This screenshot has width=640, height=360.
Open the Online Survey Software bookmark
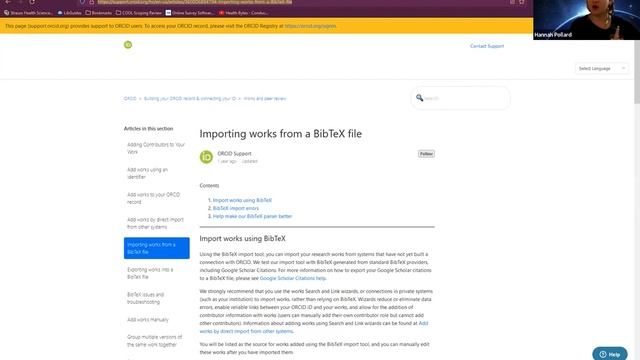pos(190,13)
